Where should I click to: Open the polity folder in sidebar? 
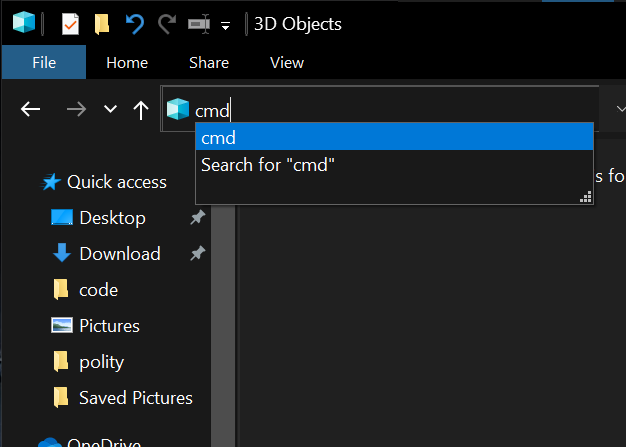point(101,362)
